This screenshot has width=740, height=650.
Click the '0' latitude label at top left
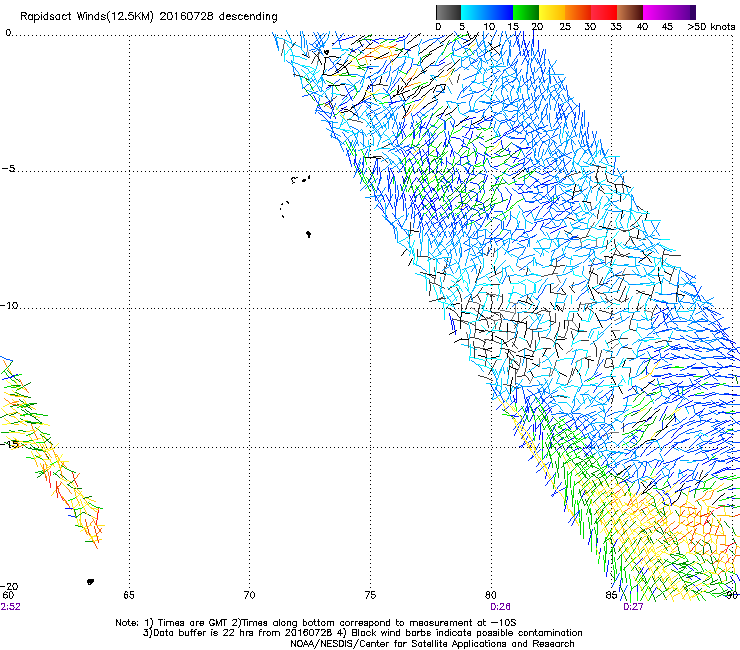pos(8,32)
